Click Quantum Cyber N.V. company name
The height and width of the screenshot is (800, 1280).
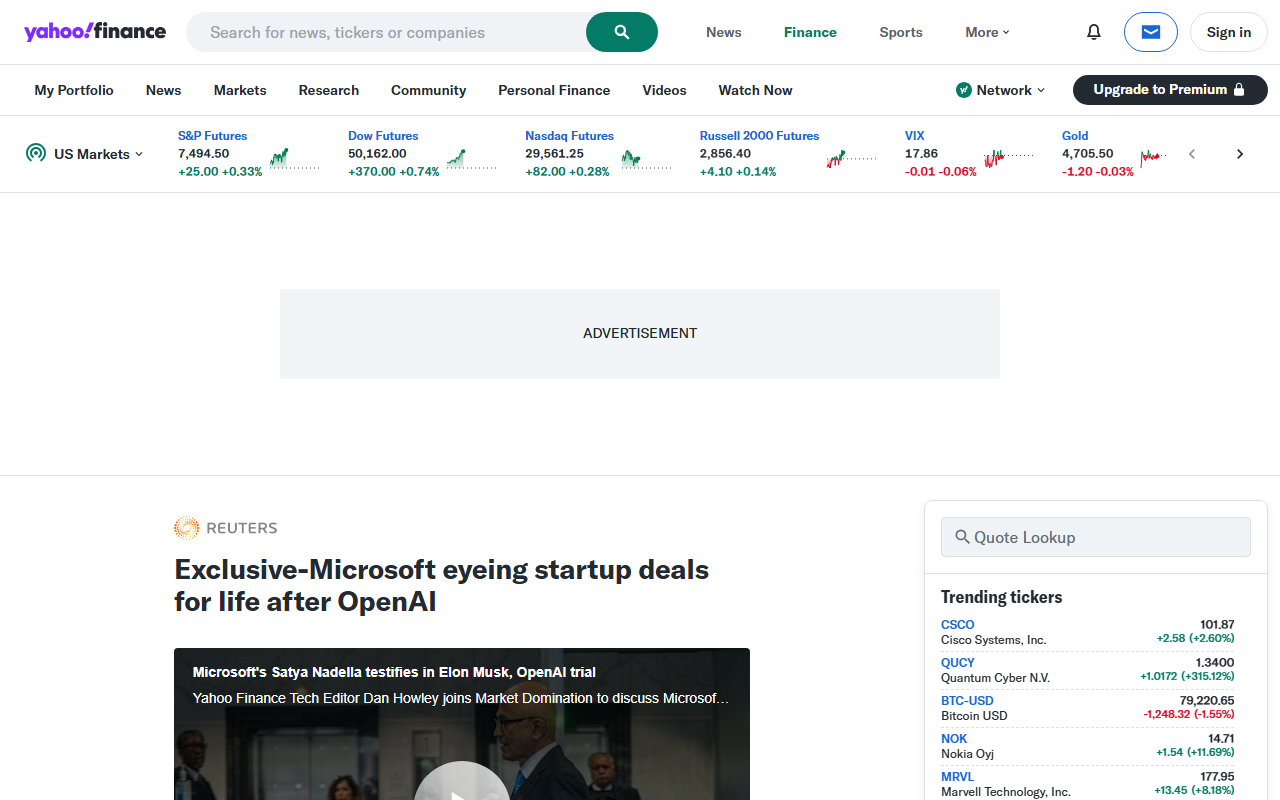995,678
